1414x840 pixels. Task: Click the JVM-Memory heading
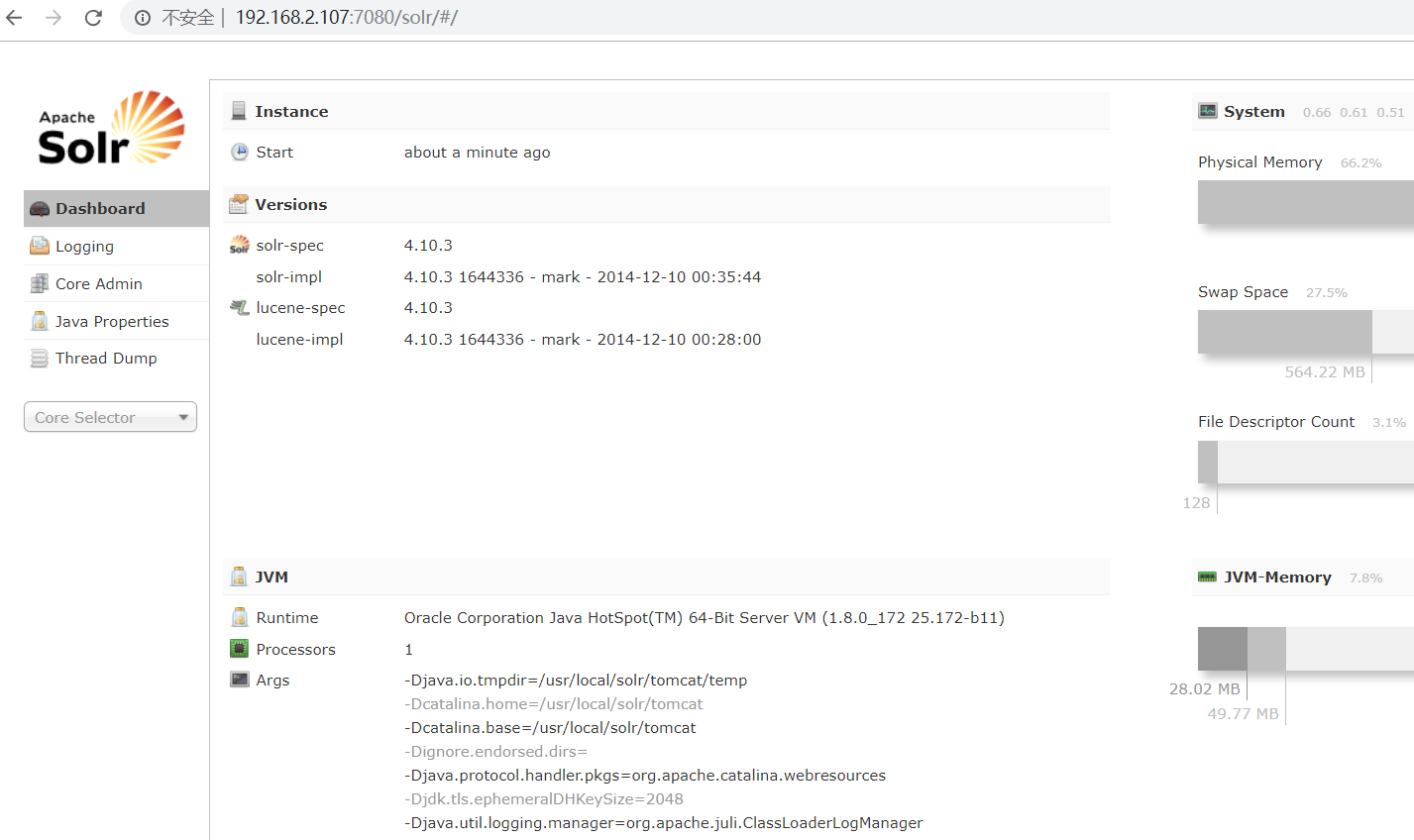click(1277, 577)
